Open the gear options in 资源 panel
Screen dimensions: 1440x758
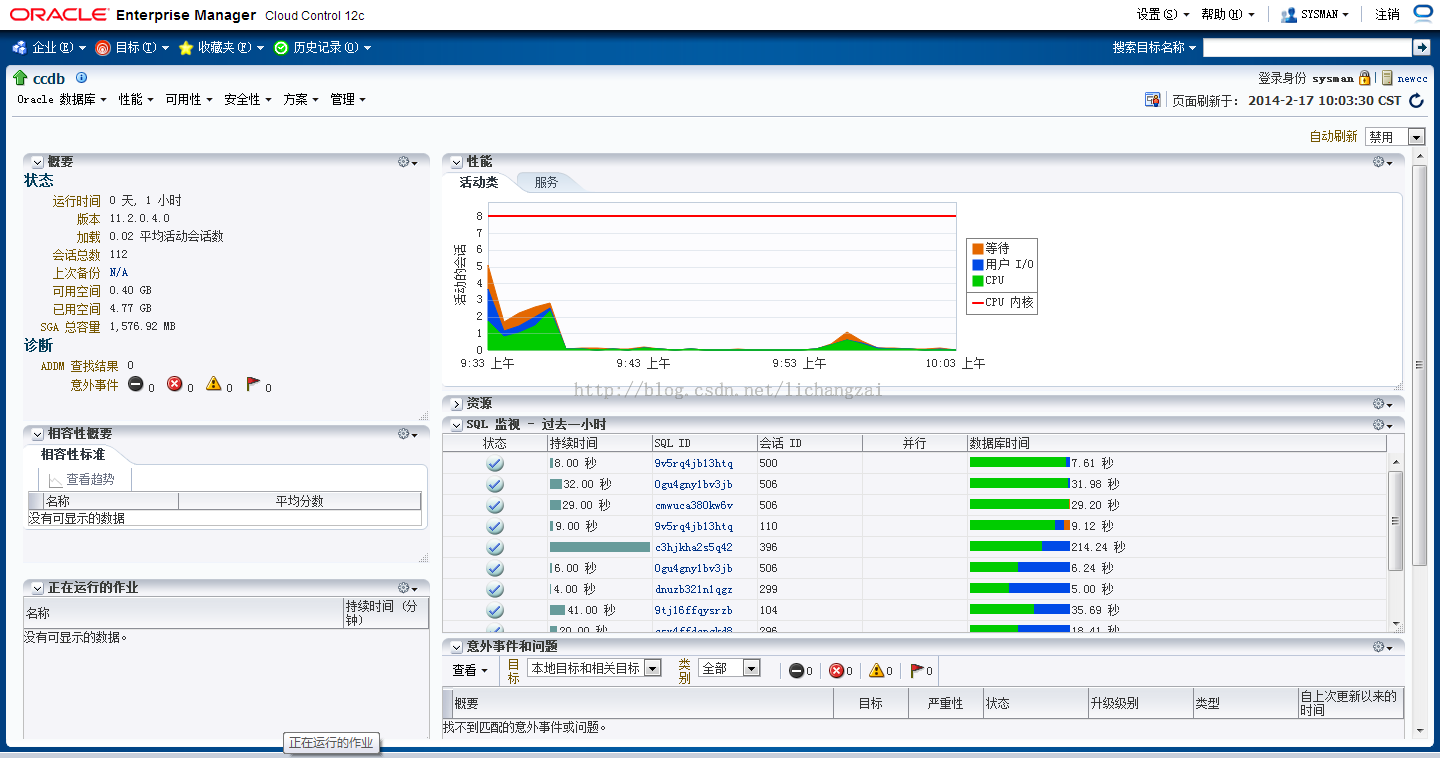tap(1383, 404)
